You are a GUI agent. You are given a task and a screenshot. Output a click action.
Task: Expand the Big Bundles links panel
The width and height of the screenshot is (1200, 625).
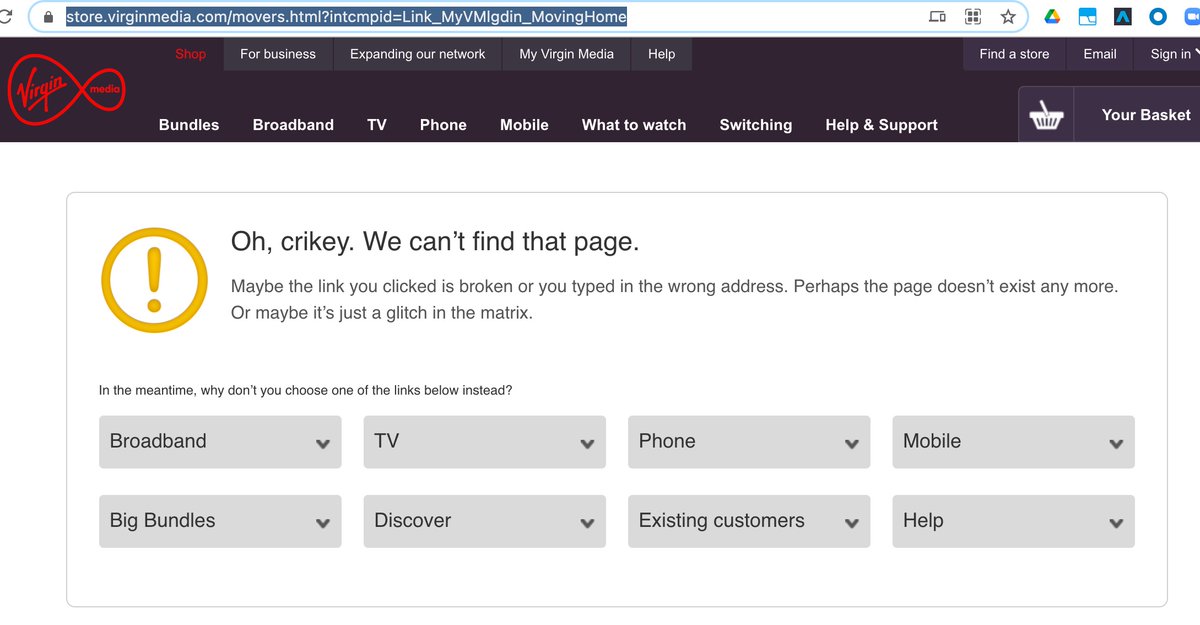pyautogui.click(x=220, y=521)
